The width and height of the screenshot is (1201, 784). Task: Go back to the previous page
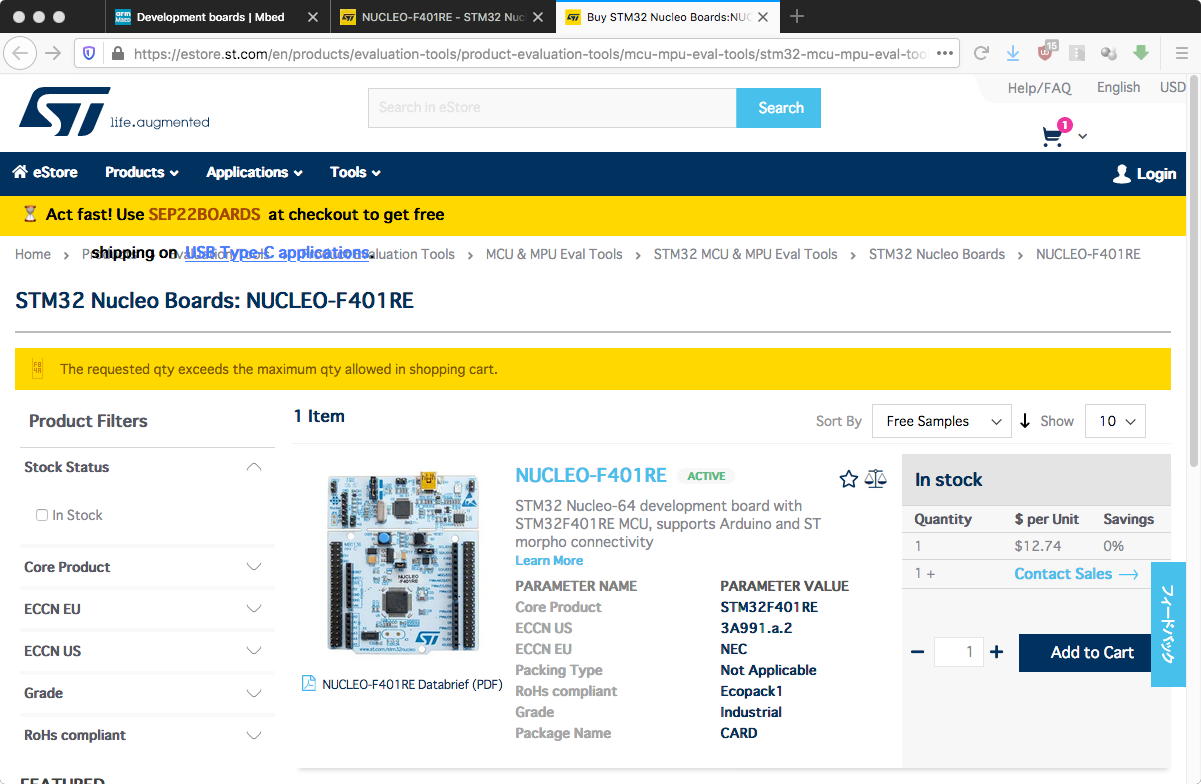[22, 53]
